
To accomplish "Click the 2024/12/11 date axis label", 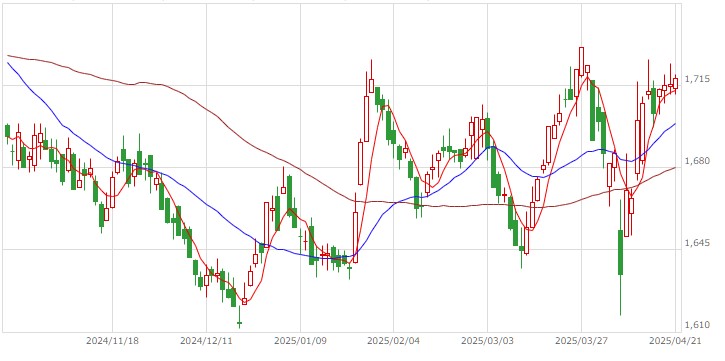I will (206, 341).
